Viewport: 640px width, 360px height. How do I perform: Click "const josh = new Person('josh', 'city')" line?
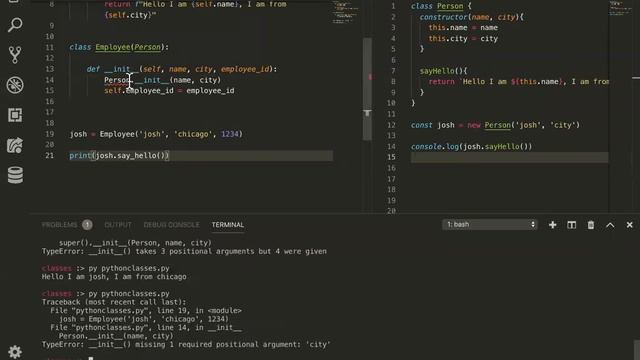(495, 125)
